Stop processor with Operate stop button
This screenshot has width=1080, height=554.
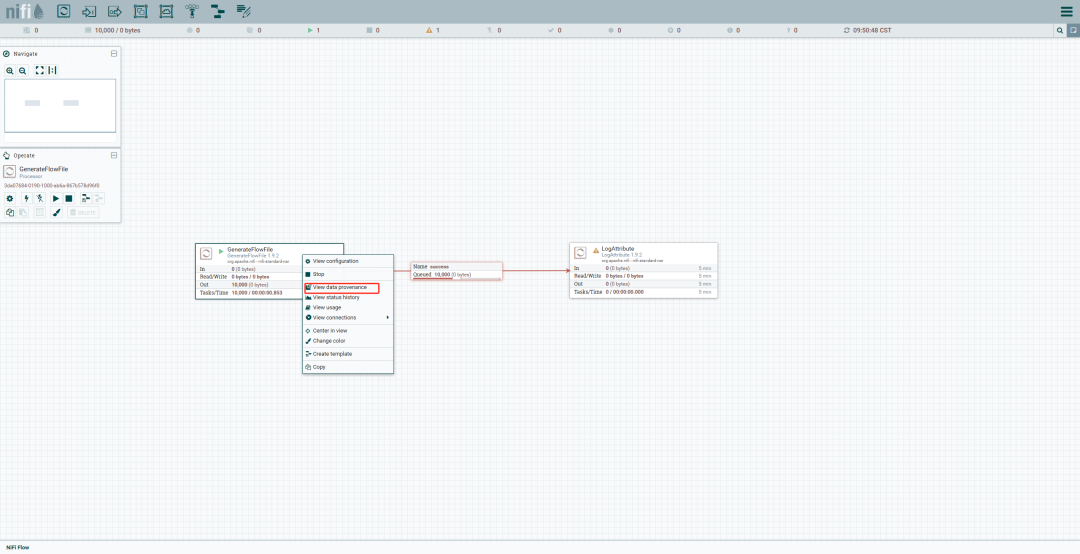tap(69, 198)
